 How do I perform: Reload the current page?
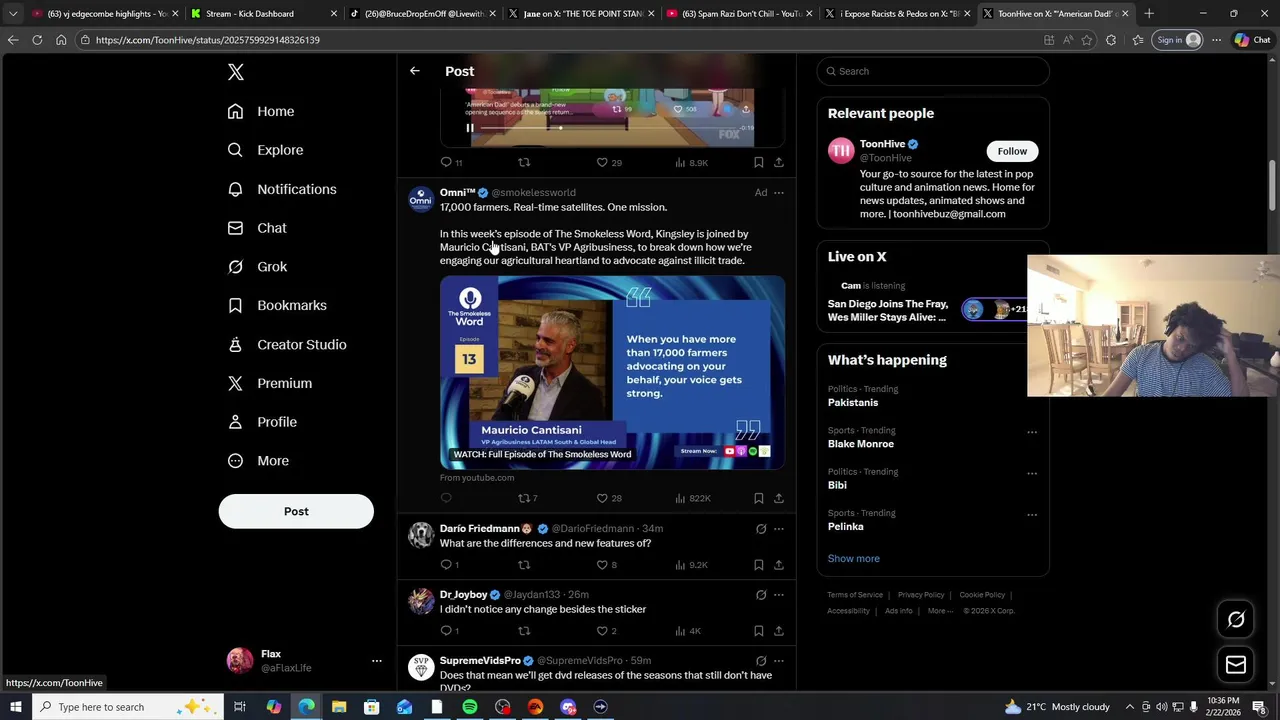pyautogui.click(x=37, y=40)
